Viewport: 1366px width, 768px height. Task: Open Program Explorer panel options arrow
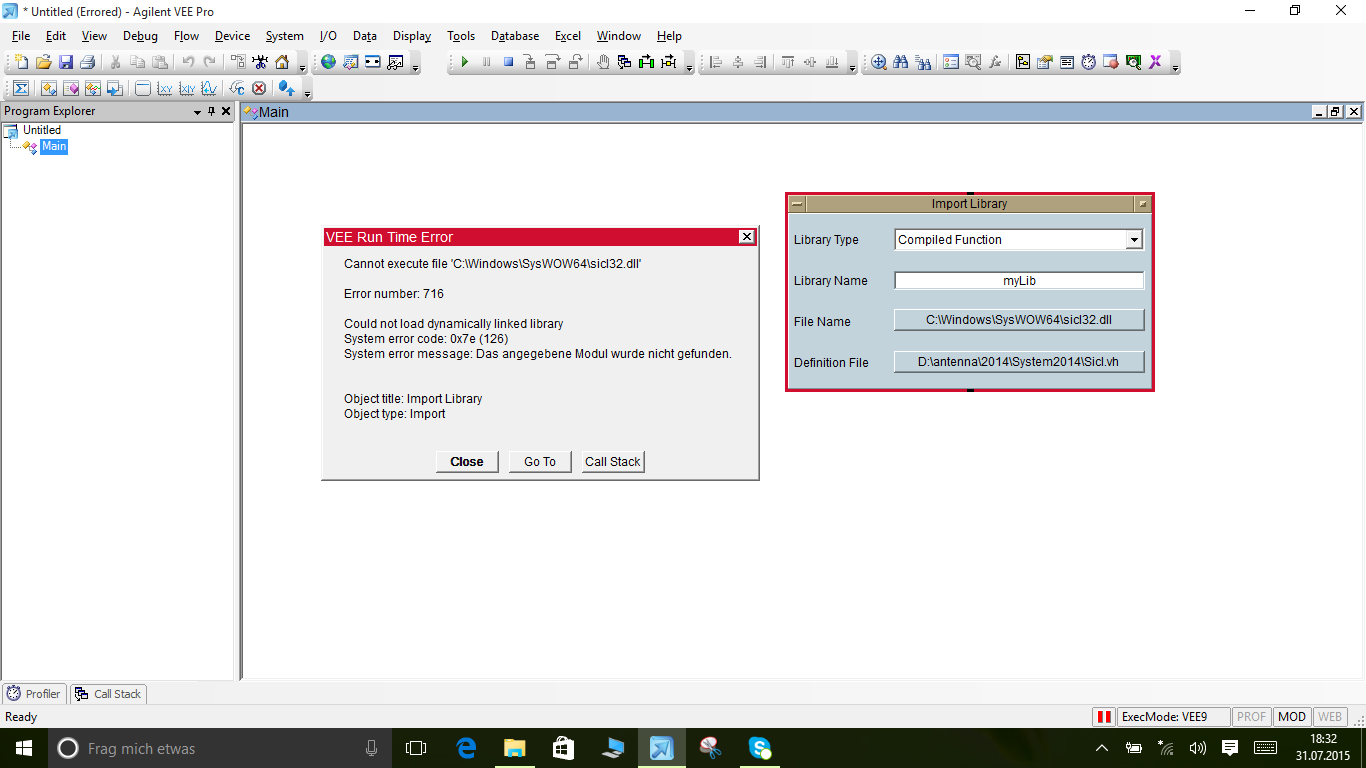pyautogui.click(x=197, y=112)
